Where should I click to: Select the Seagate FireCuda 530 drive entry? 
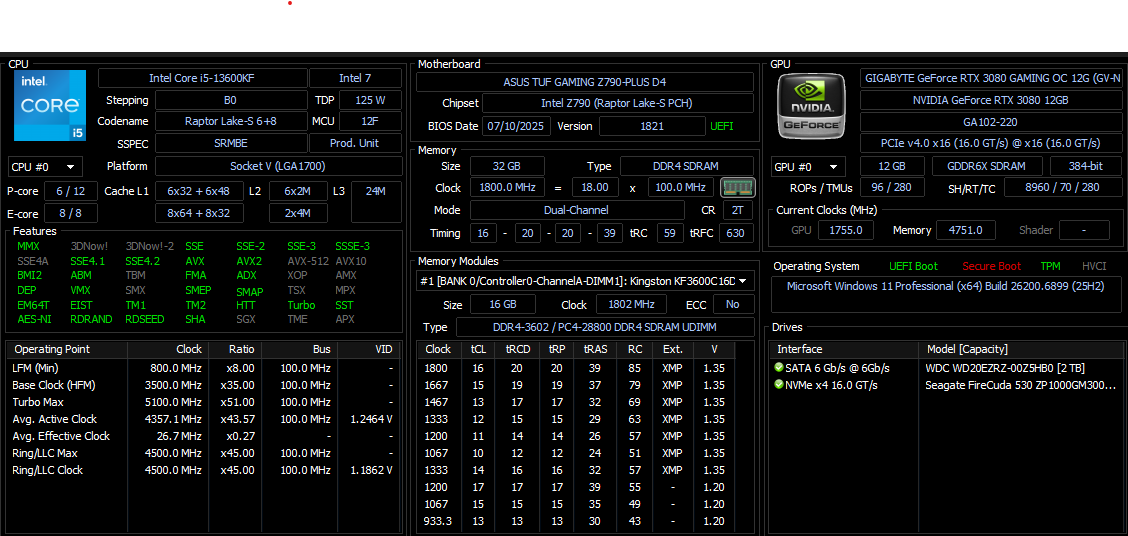click(x=1020, y=385)
